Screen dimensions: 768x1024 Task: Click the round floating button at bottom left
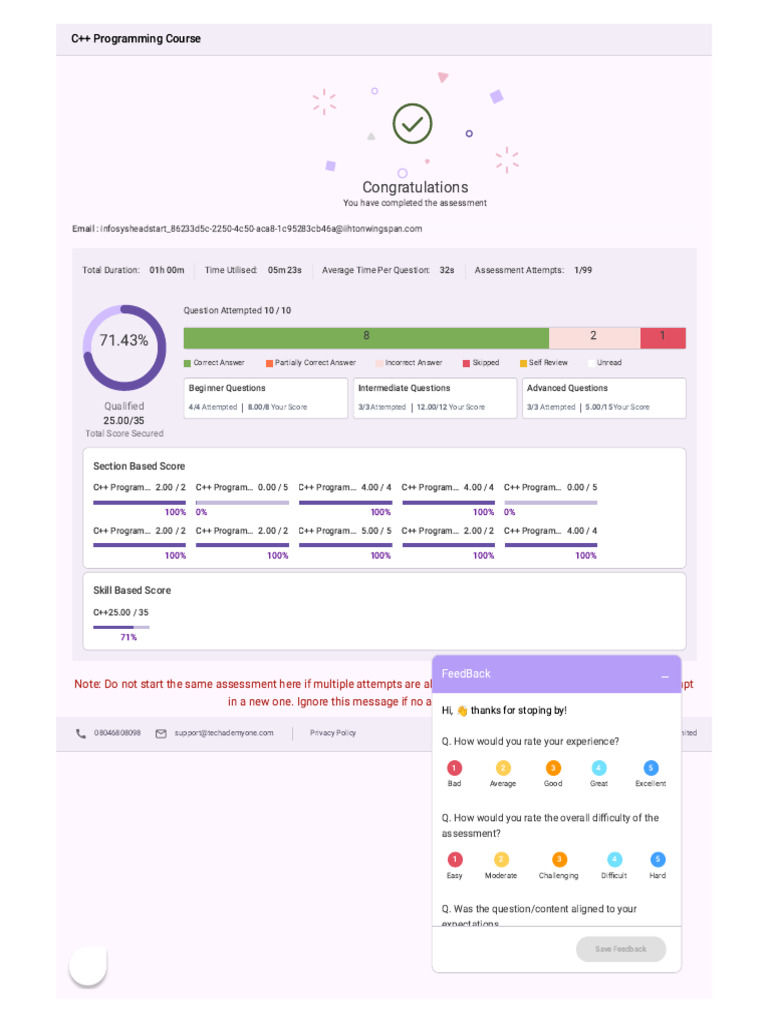[x=88, y=965]
